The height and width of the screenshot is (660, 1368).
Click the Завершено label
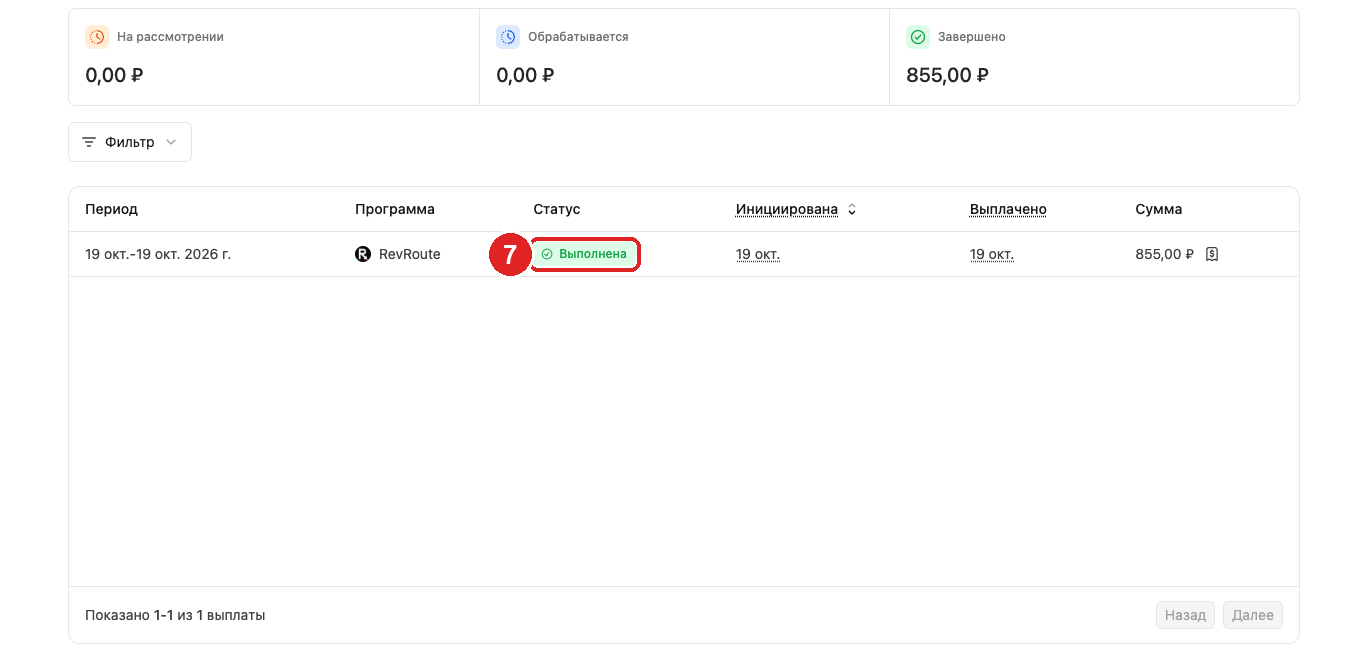pyautogui.click(x=972, y=37)
